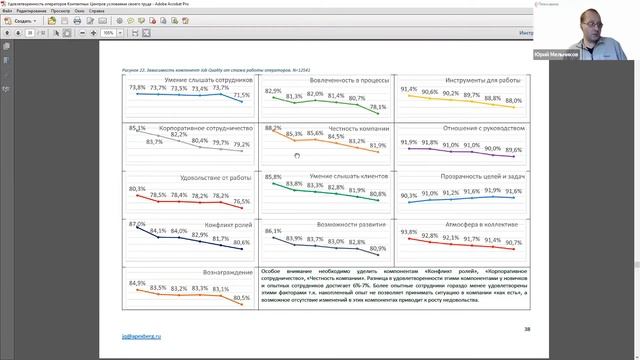Open the Создать dropdown

21,21
